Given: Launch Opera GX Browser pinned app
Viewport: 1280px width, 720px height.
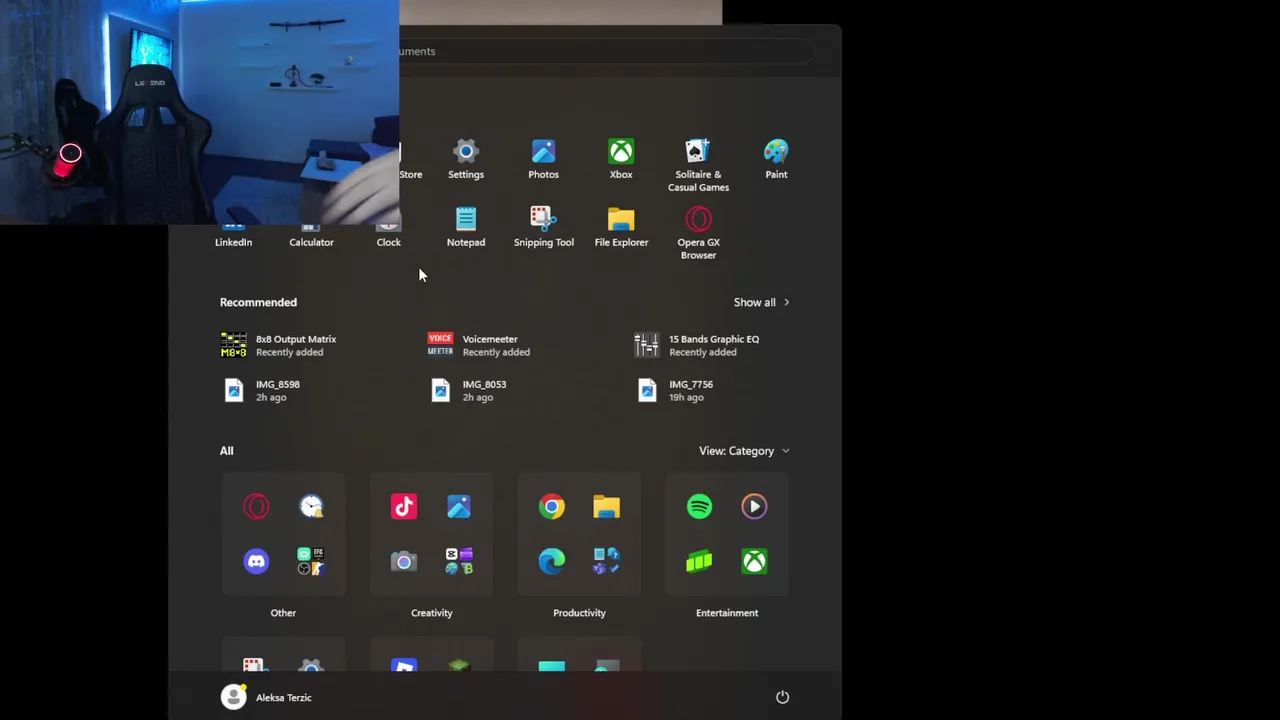Looking at the screenshot, I should 698,234.
